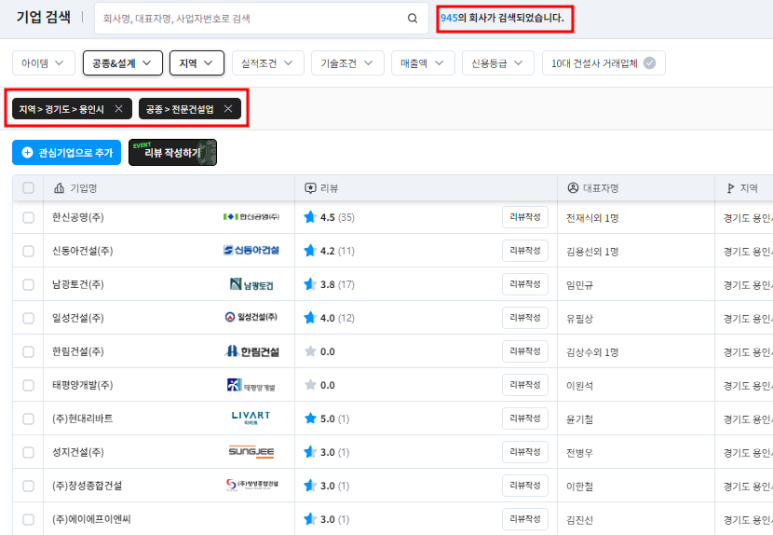The height and width of the screenshot is (535, 773).
Task: Click the gray 0.0 star of 한림건설(주)
Action: tap(310, 351)
